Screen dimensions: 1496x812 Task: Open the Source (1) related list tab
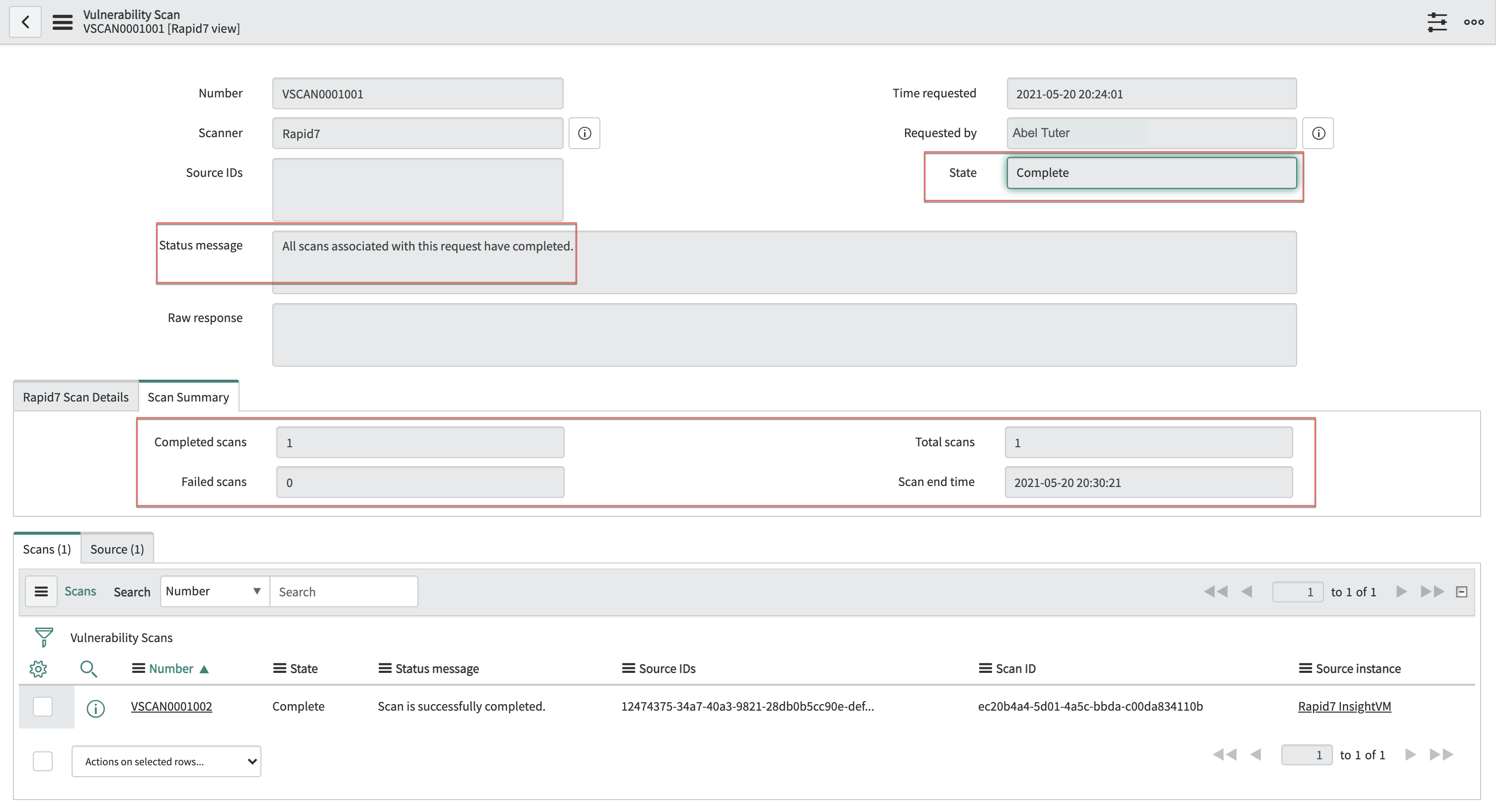[117, 549]
